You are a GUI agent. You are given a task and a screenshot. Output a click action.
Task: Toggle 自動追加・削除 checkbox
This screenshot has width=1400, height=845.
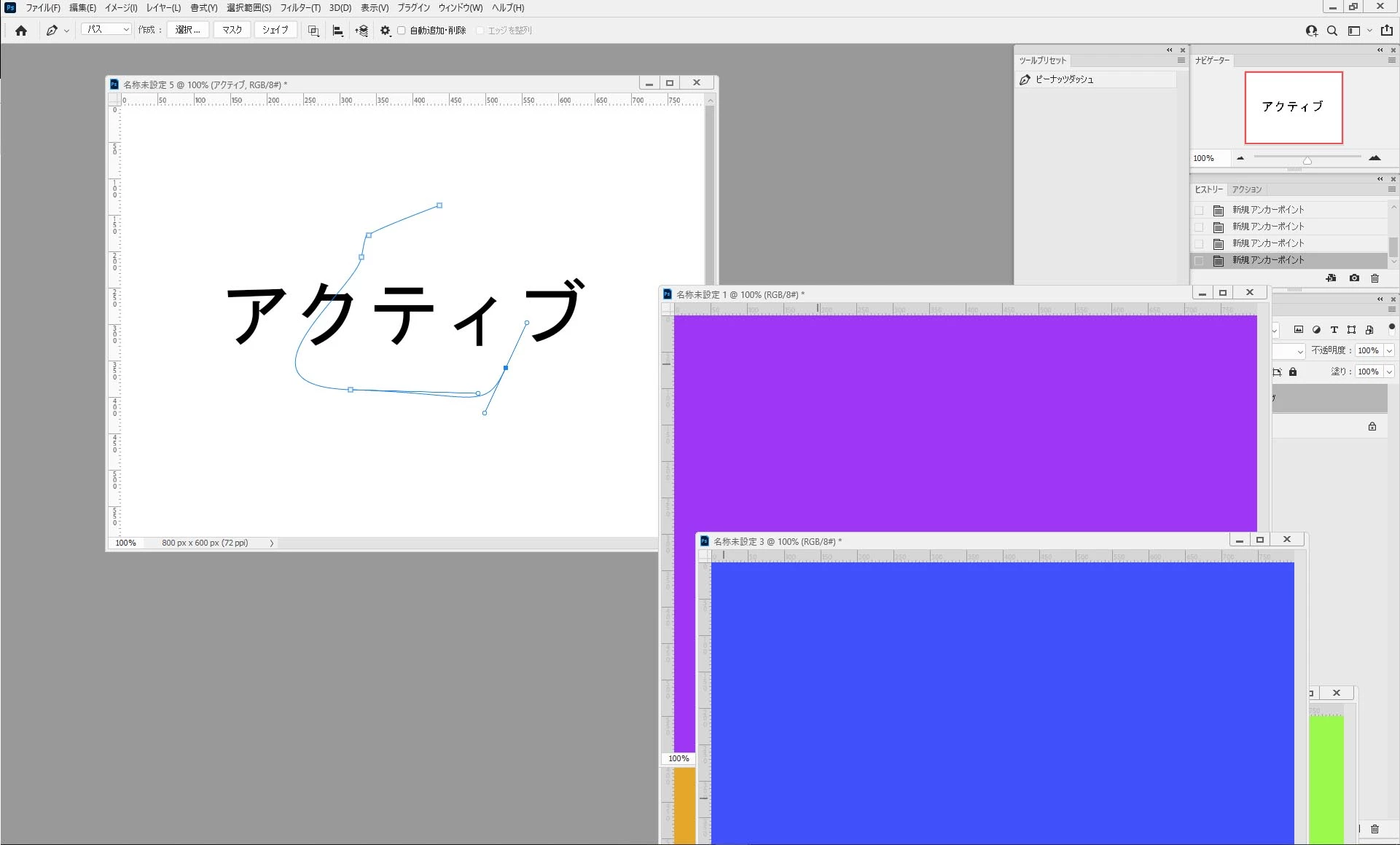pyautogui.click(x=402, y=31)
